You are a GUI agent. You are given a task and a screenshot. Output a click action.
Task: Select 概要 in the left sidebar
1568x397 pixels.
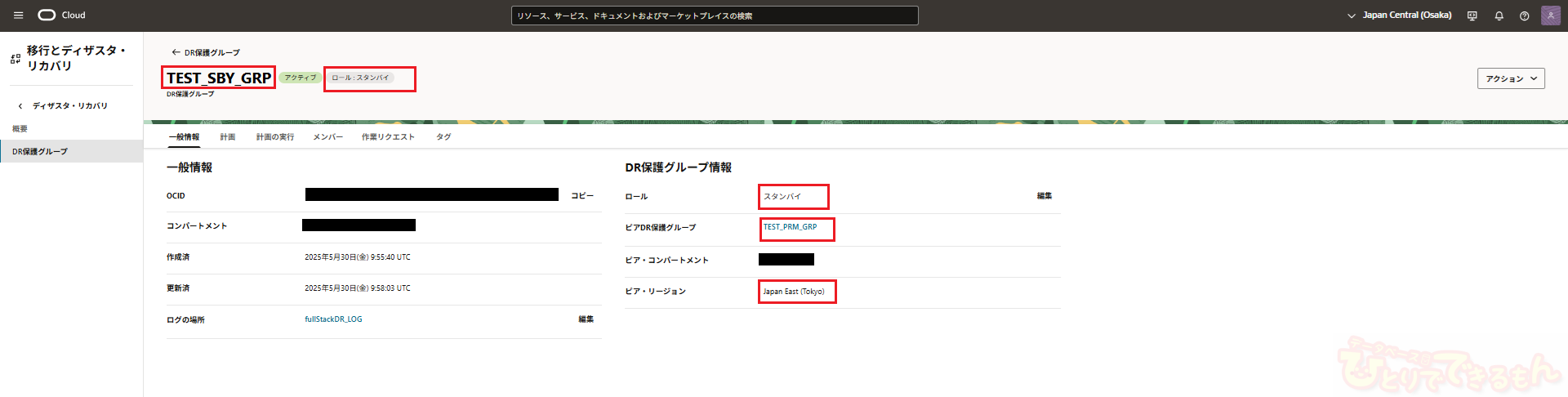20,129
